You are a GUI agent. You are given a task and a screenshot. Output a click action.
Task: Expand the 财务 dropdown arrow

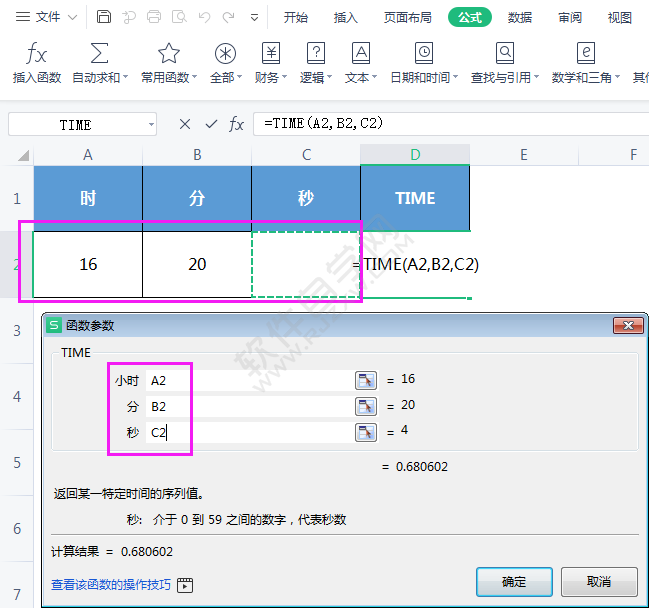click(x=284, y=77)
